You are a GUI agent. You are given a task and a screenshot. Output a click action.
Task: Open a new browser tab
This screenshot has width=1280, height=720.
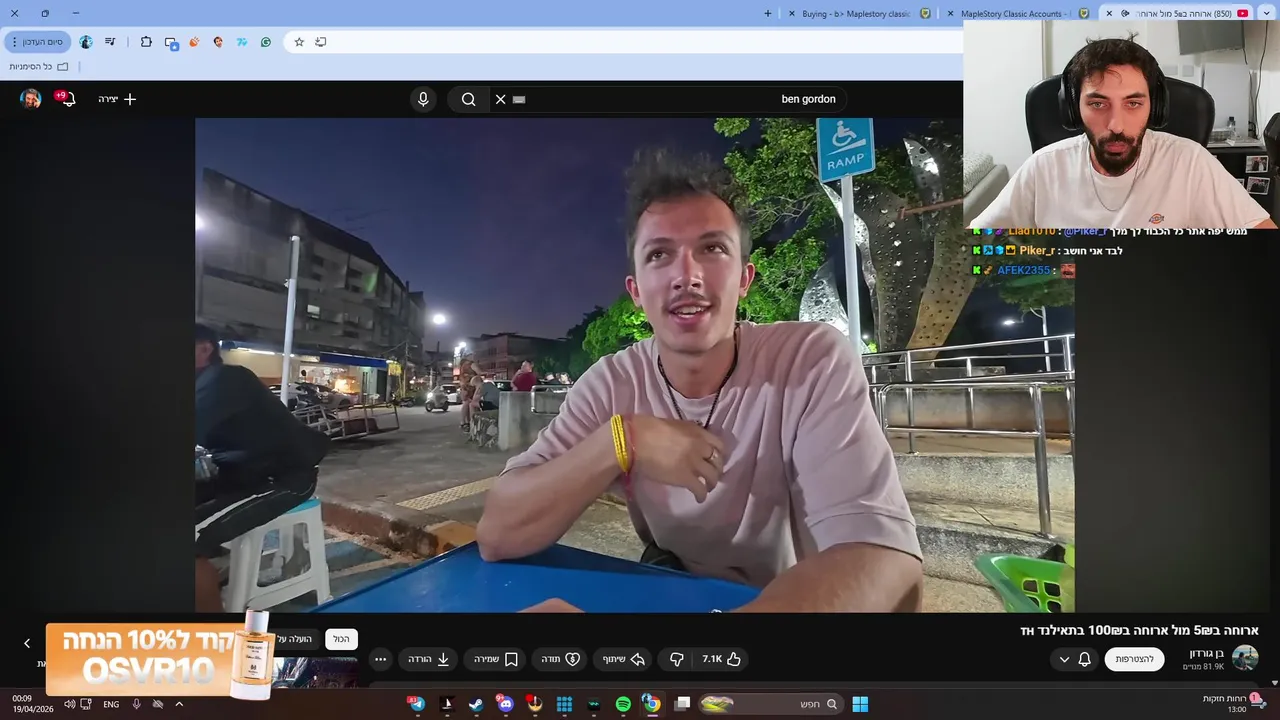click(x=768, y=14)
